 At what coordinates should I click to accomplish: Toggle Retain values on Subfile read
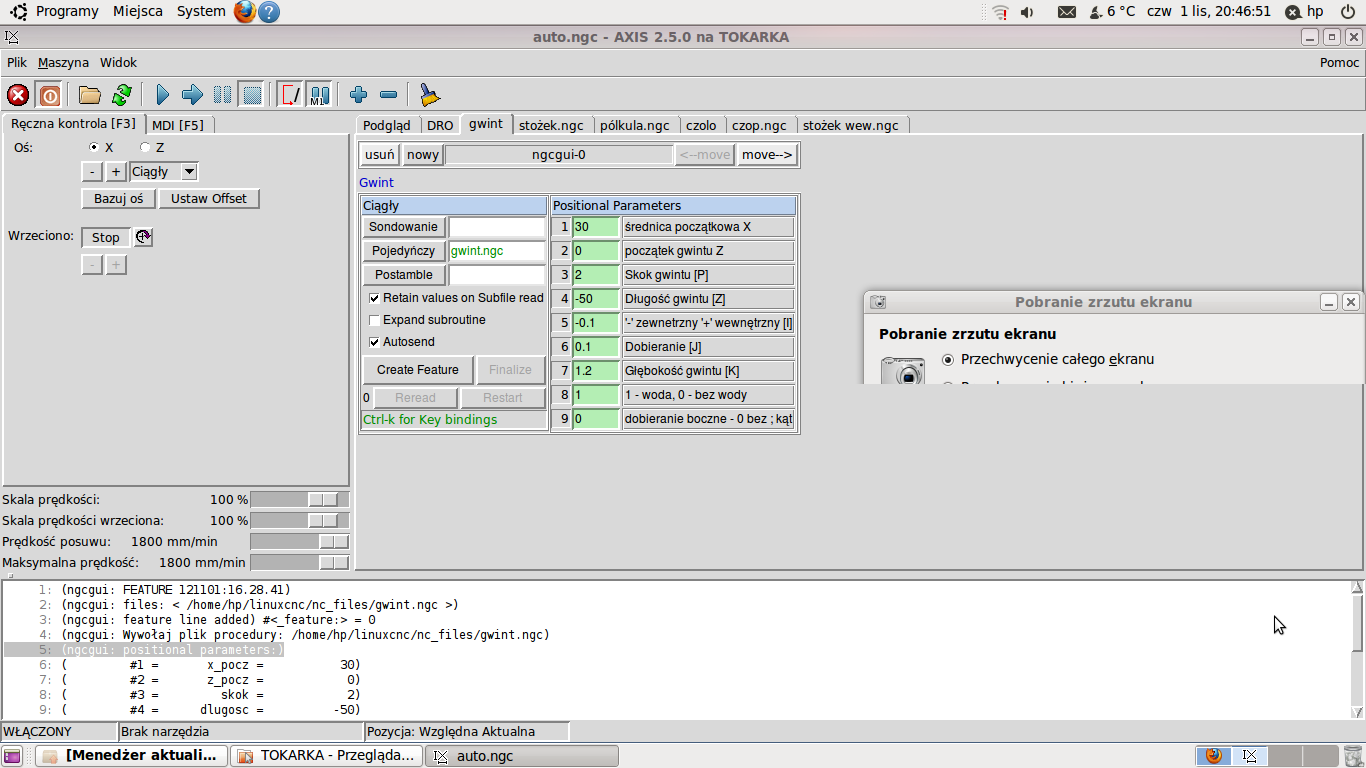pos(374,298)
